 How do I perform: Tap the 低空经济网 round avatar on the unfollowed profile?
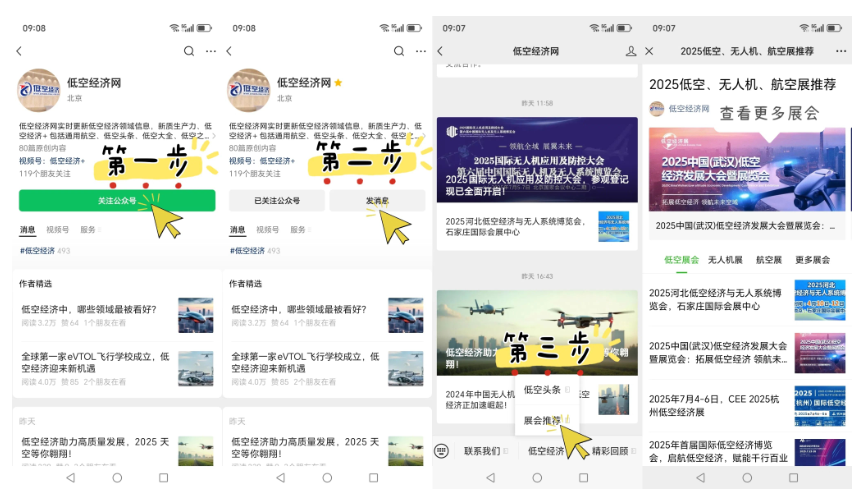[x=39, y=90]
